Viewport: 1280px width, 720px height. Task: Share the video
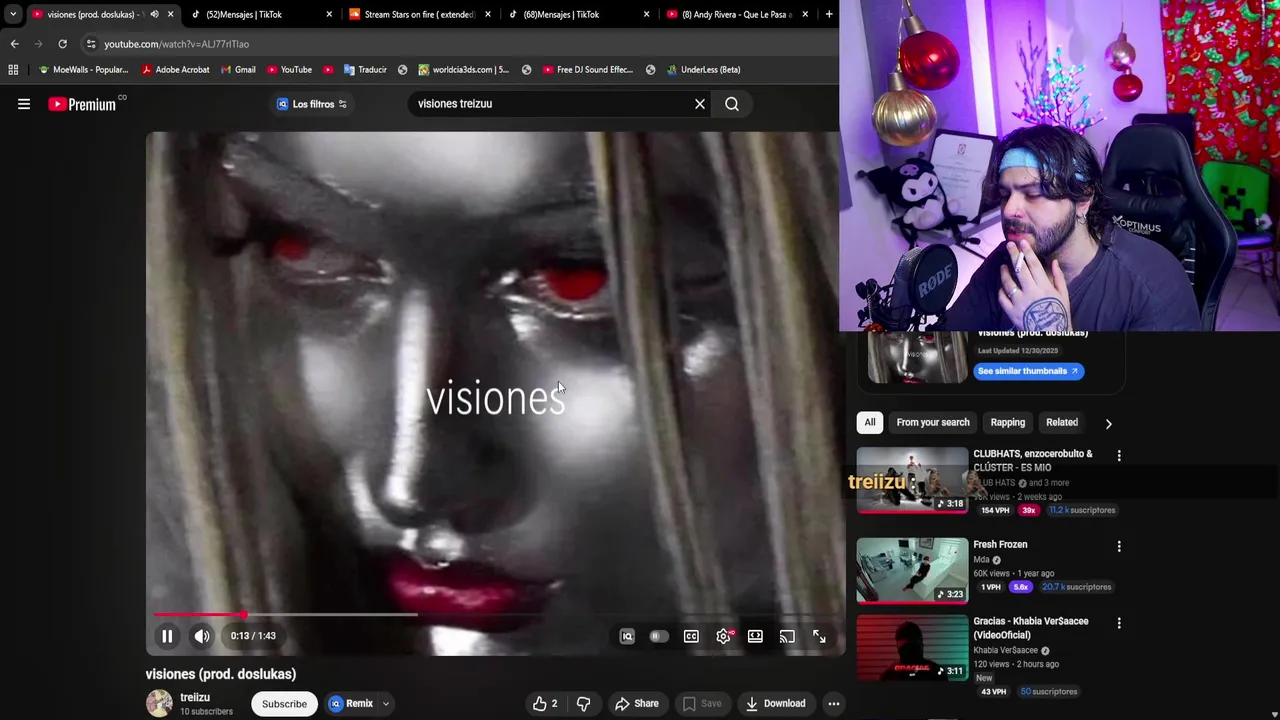click(x=637, y=704)
